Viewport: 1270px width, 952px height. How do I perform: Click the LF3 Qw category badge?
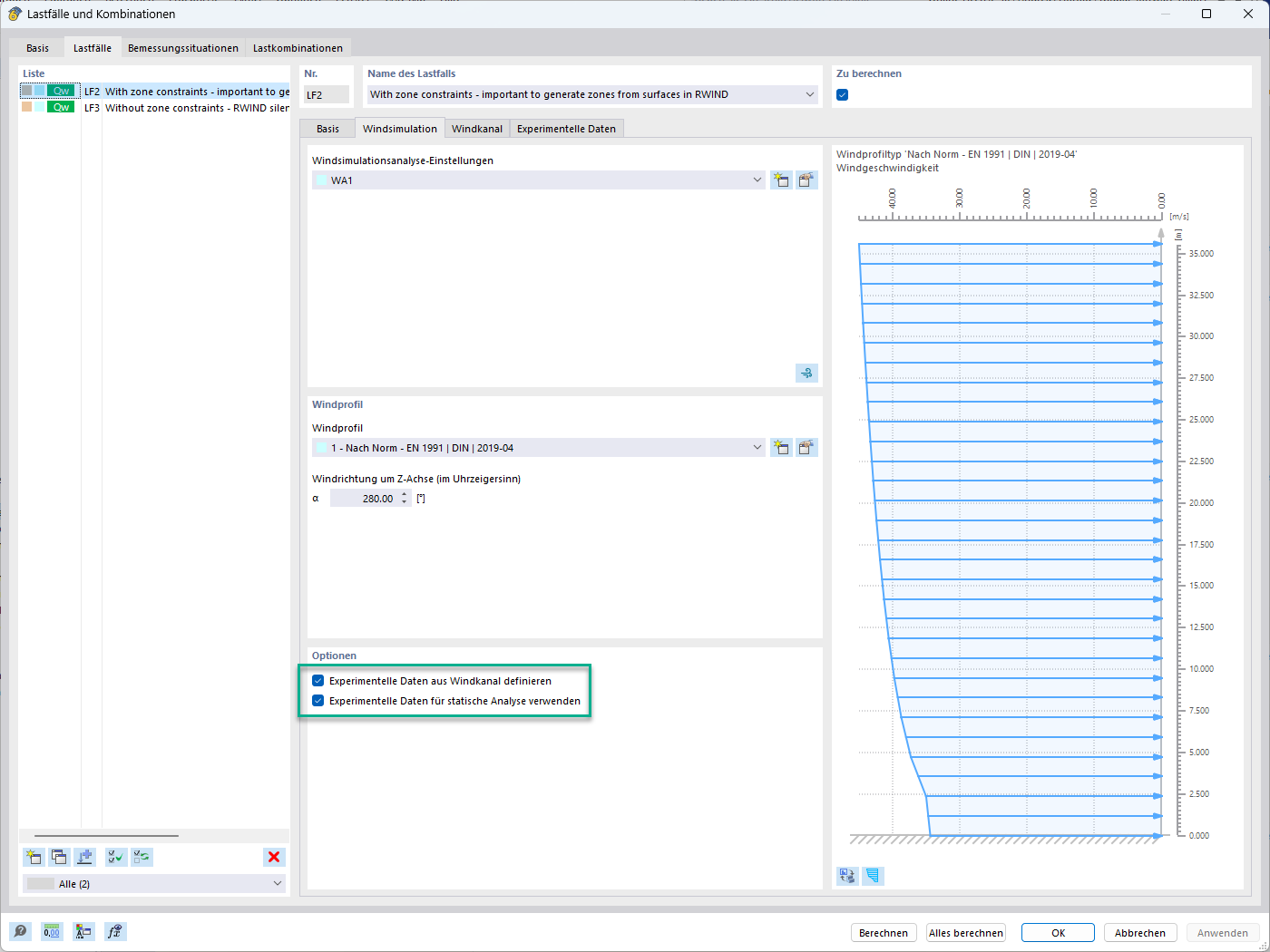pyautogui.click(x=61, y=107)
